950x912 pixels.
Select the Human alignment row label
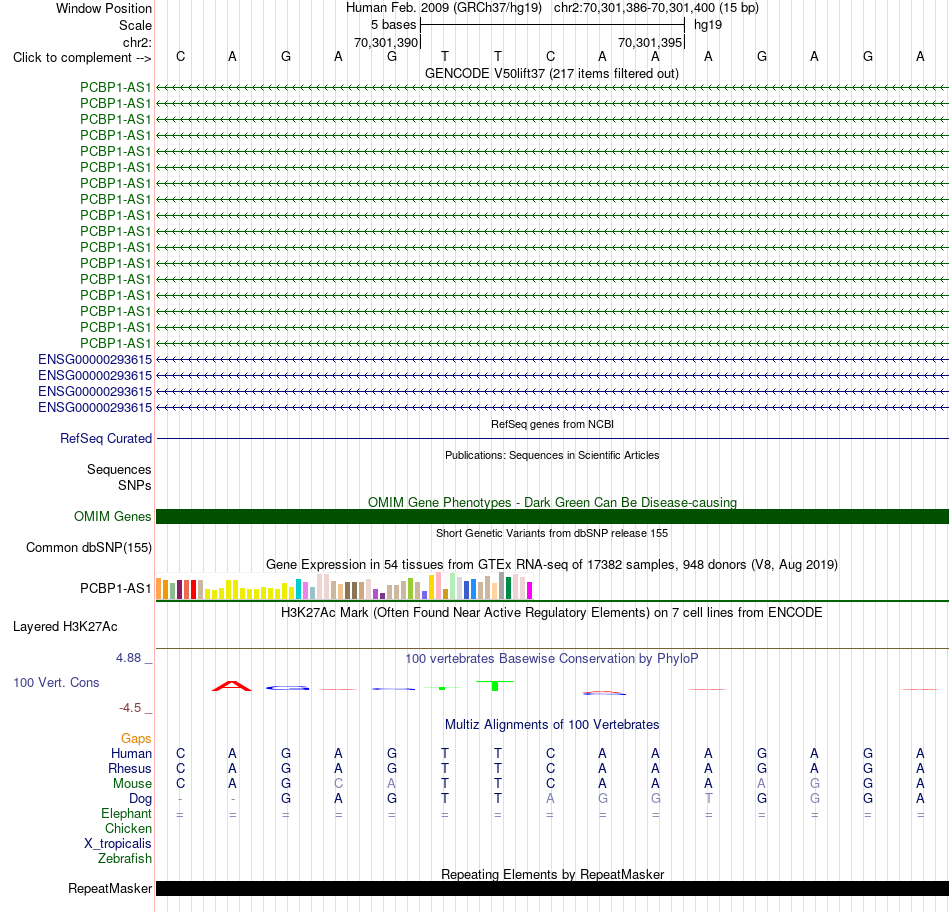[x=131, y=753]
